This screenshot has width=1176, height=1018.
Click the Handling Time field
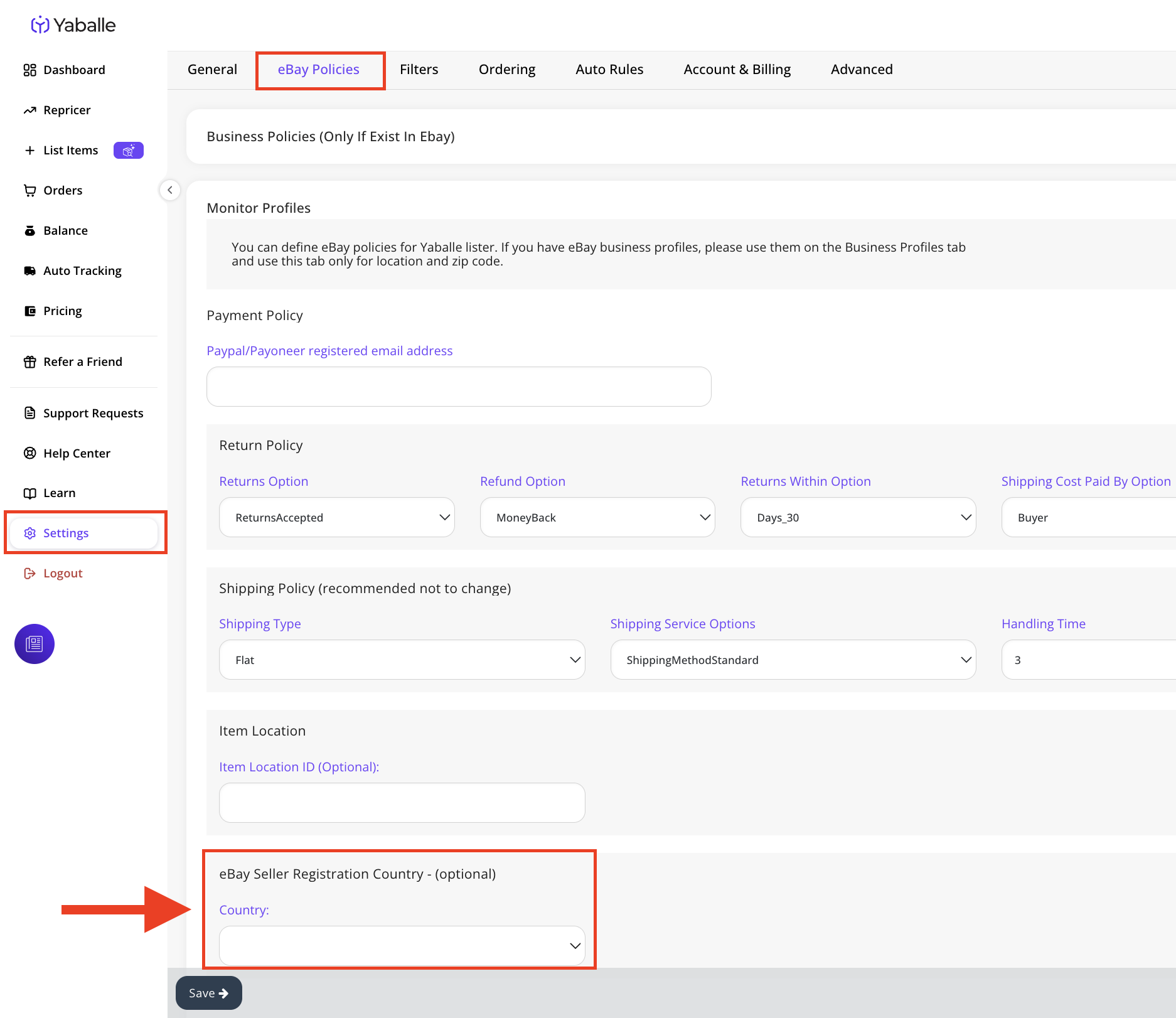coord(1089,660)
